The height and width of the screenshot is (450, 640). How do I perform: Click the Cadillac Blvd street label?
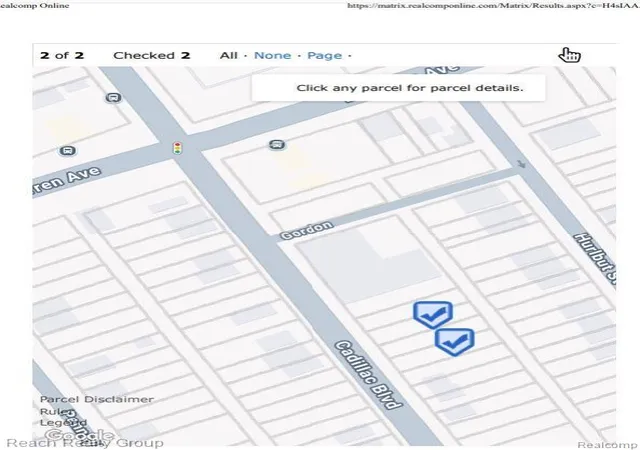pos(369,374)
